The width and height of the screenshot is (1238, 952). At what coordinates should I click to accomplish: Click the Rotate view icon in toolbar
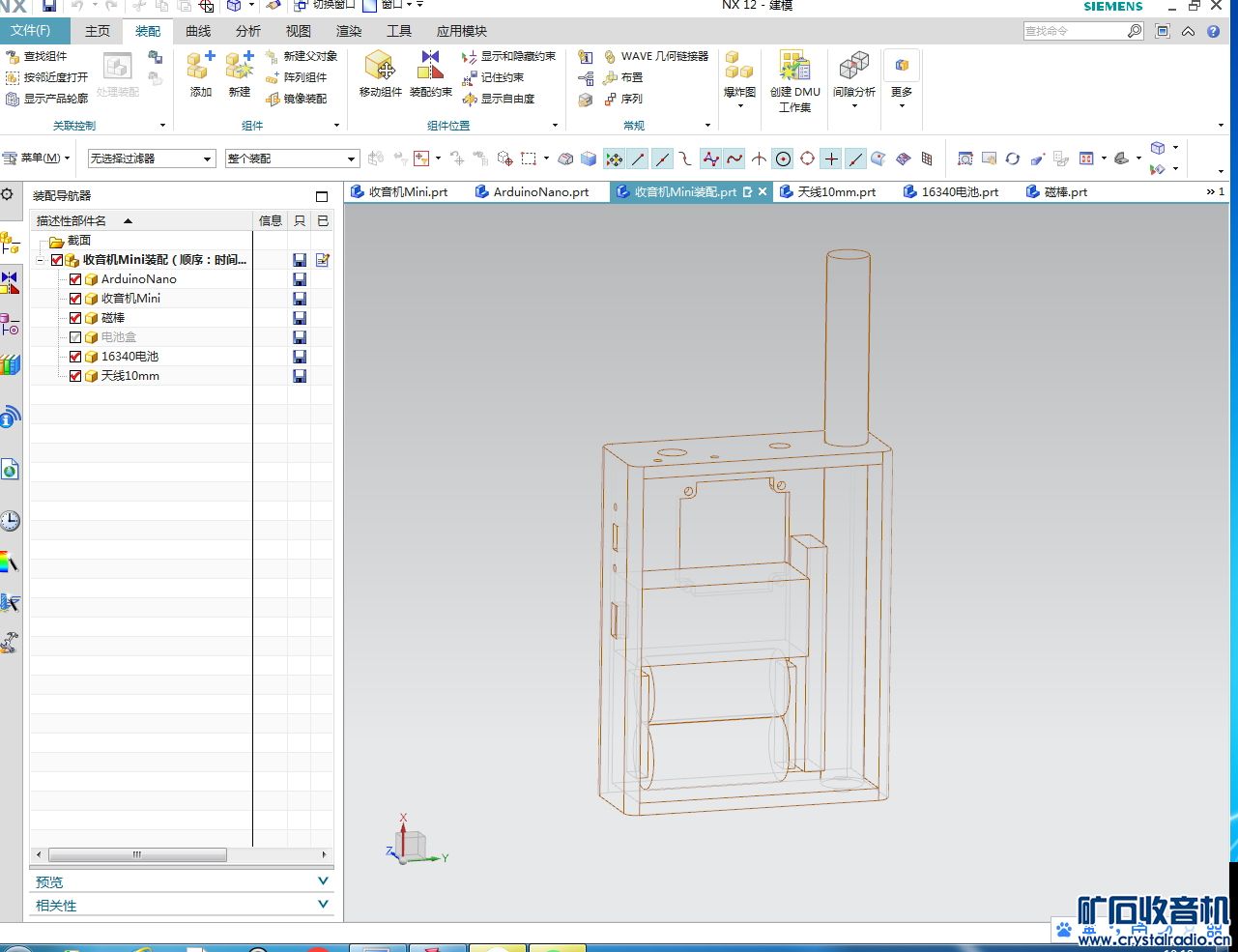pos(1012,159)
